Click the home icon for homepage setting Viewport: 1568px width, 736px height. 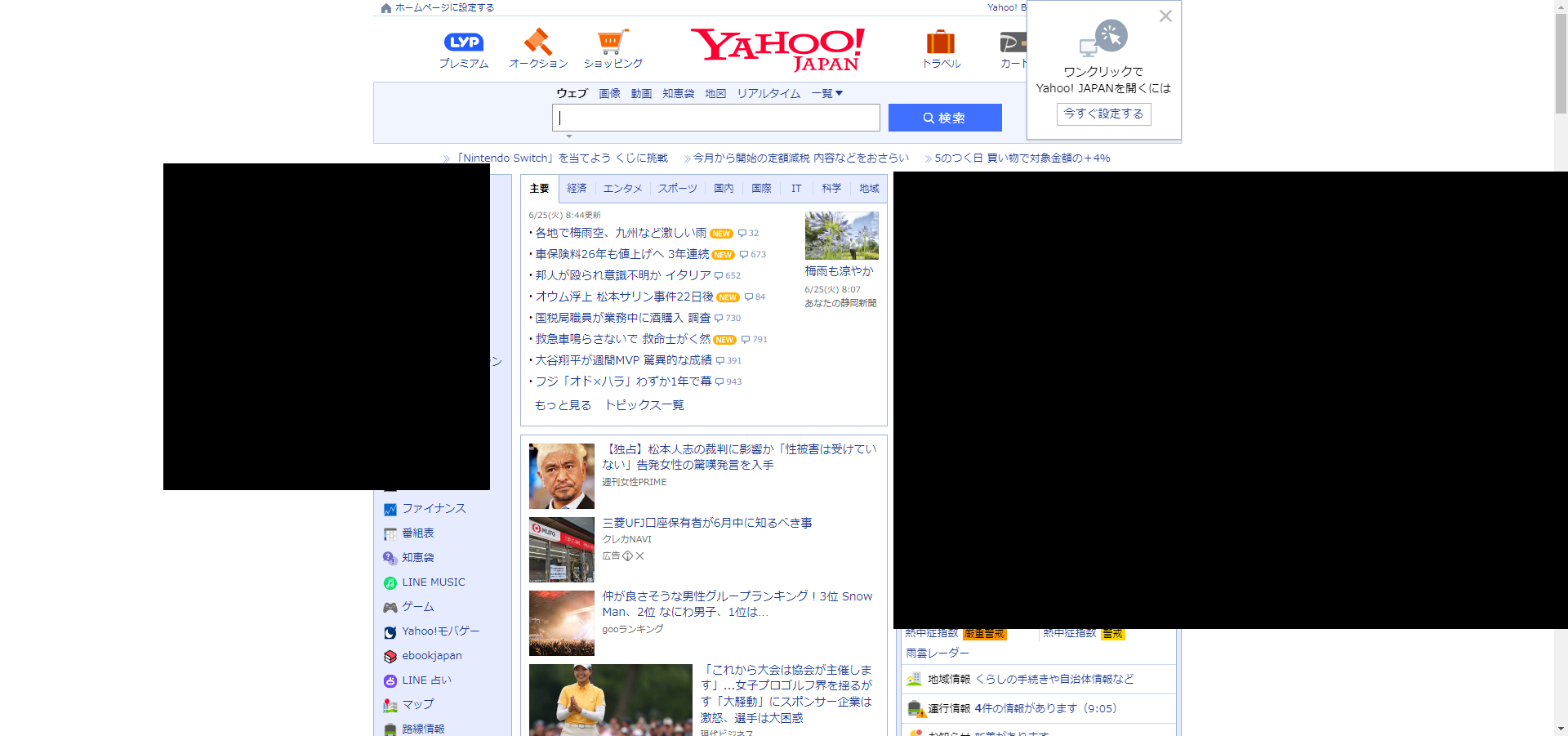(x=386, y=8)
